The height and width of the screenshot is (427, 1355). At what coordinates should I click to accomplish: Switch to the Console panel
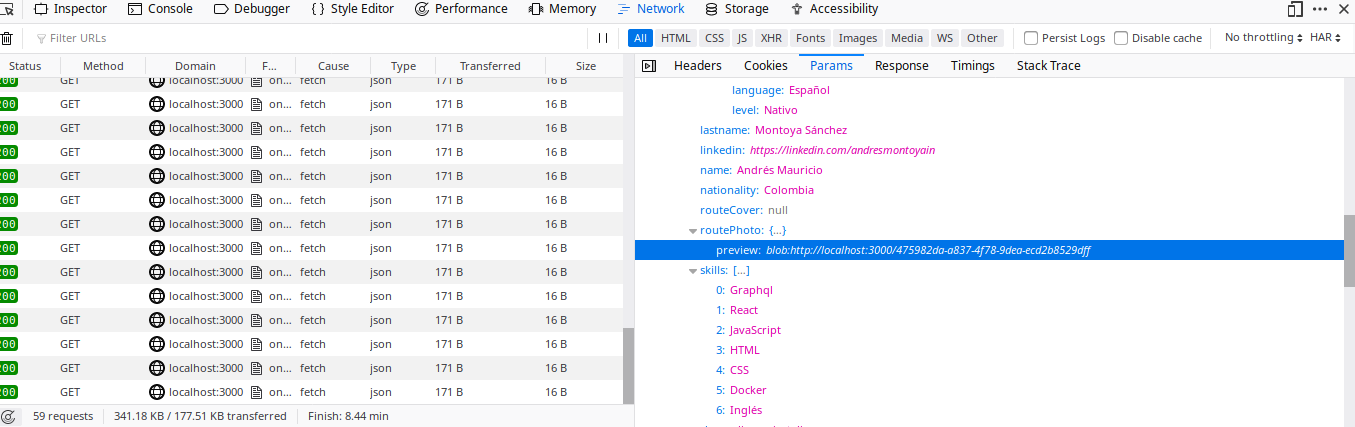161,9
